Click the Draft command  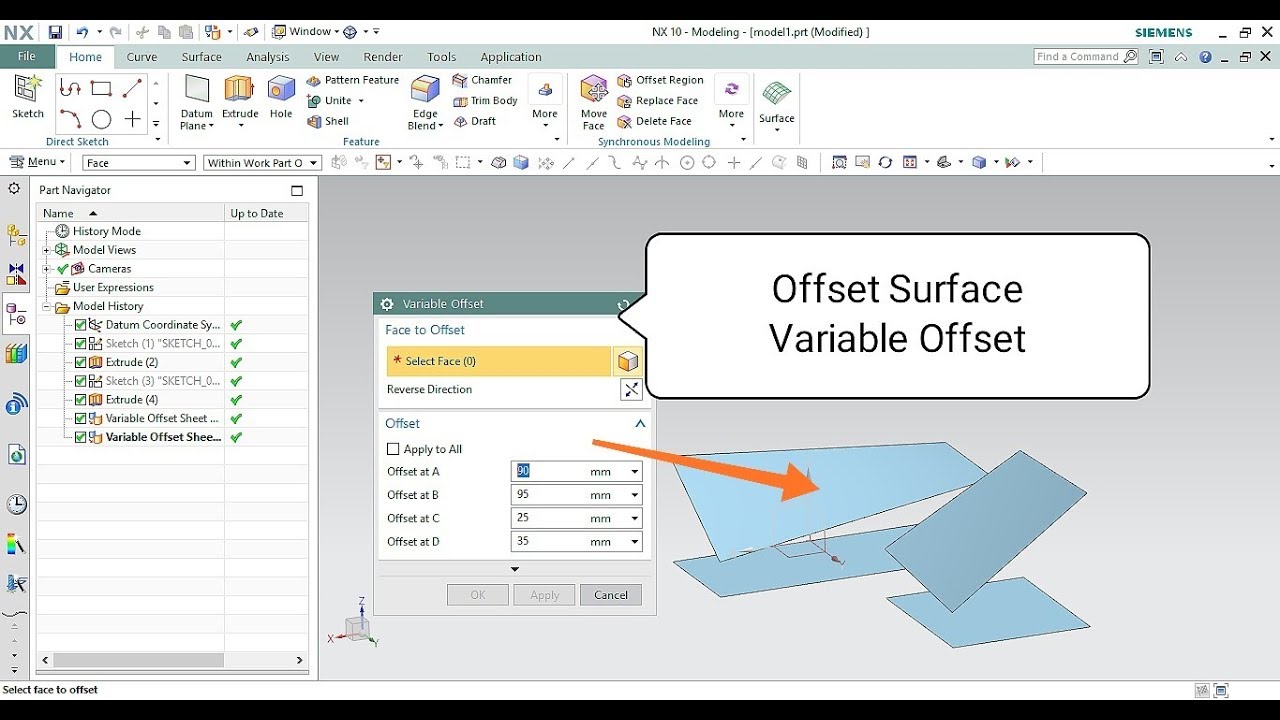point(475,121)
